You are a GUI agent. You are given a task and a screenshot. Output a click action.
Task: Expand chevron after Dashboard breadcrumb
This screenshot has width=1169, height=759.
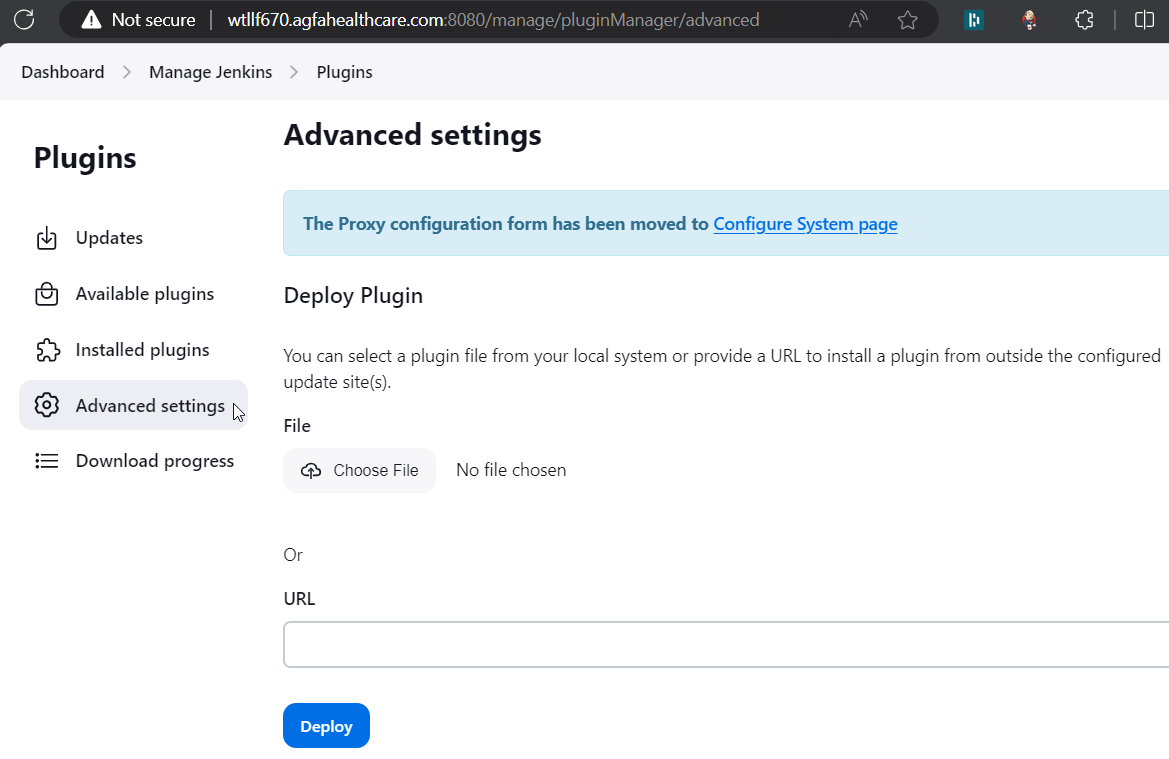pos(127,72)
